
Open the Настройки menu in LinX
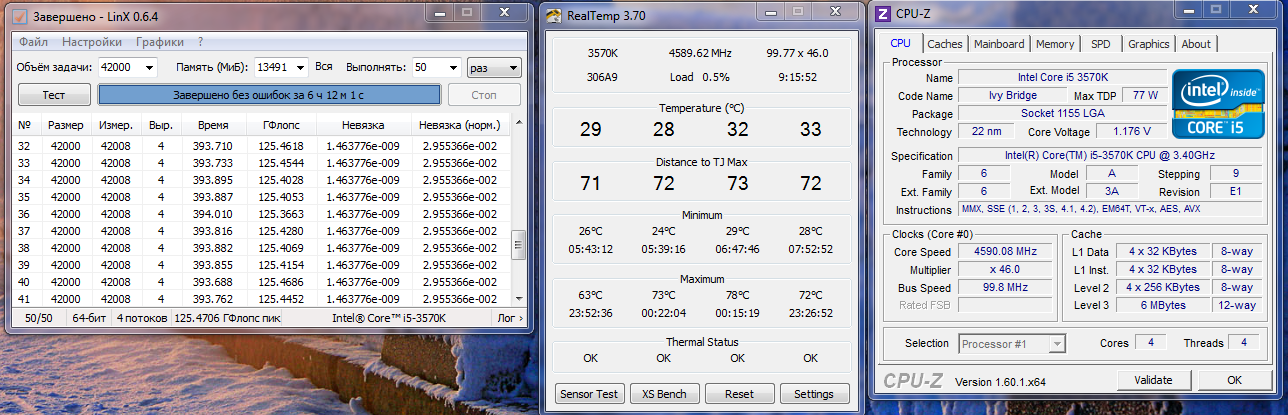tap(92, 42)
